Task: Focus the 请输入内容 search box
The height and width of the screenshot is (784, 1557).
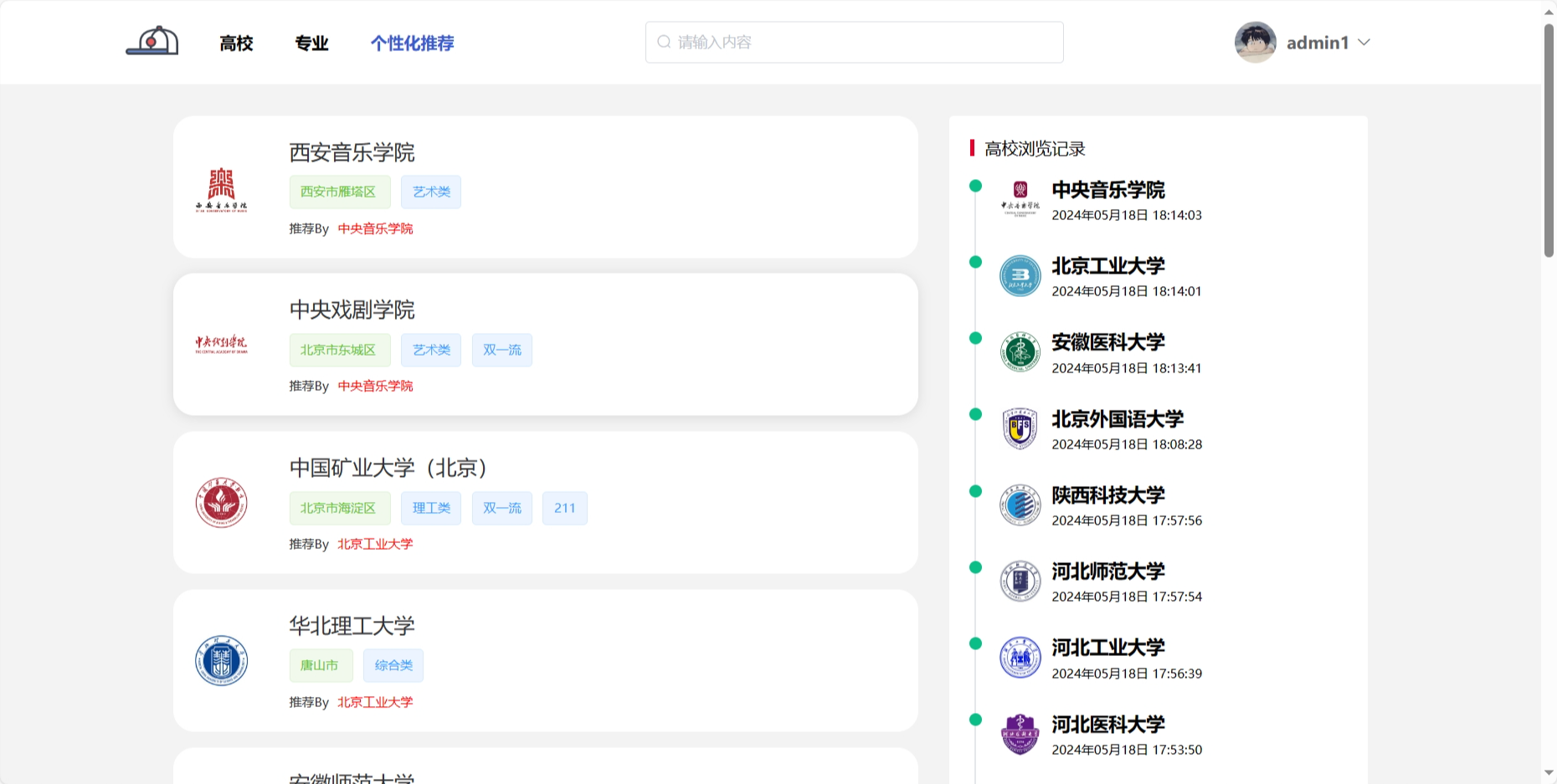Action: pyautogui.click(x=854, y=42)
